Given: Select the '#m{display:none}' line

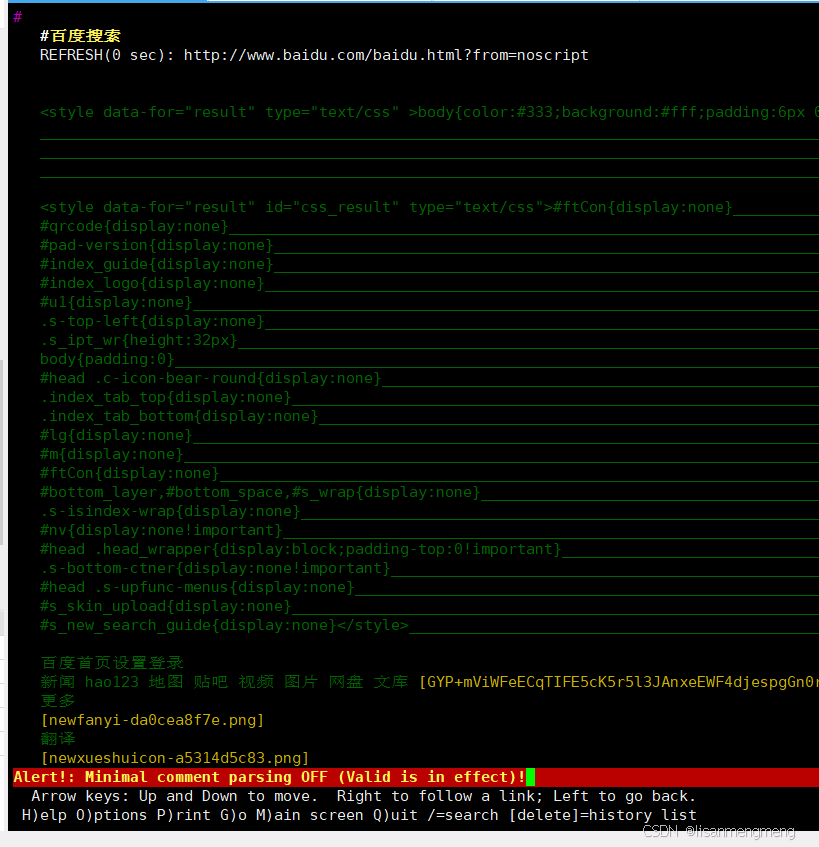Looking at the screenshot, I should pos(112,454).
